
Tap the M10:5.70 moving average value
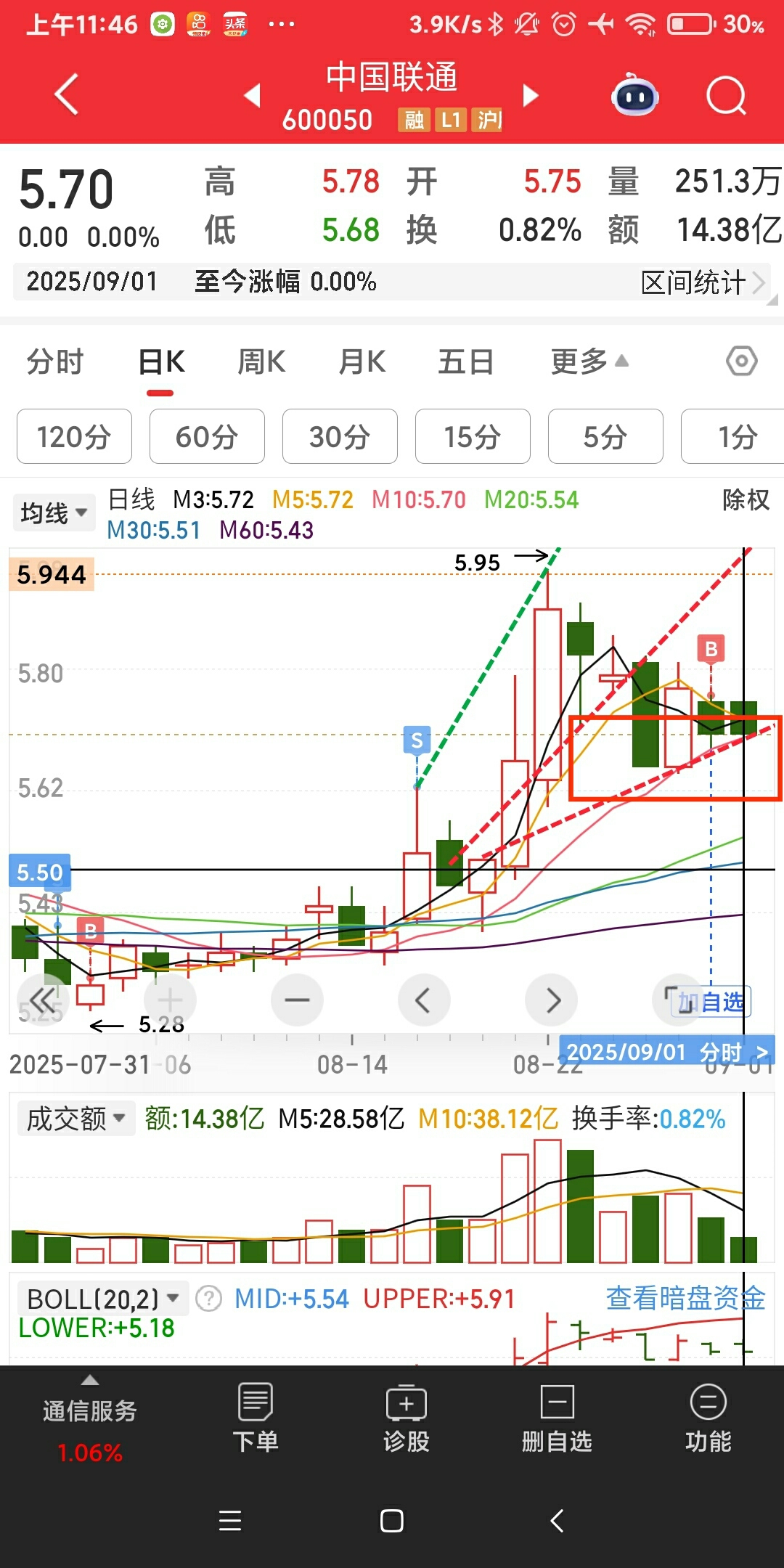pyautogui.click(x=419, y=499)
